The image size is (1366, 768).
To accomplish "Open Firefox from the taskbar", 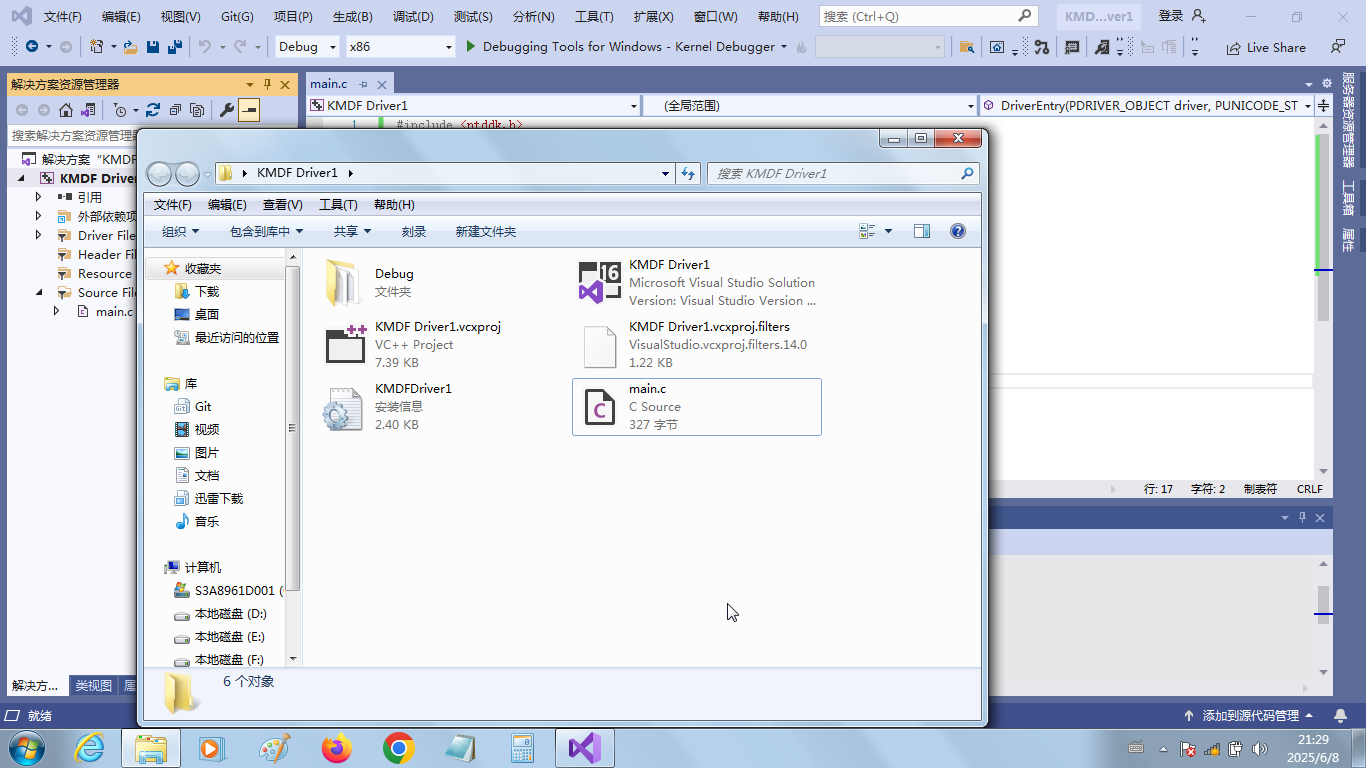I will 337,748.
